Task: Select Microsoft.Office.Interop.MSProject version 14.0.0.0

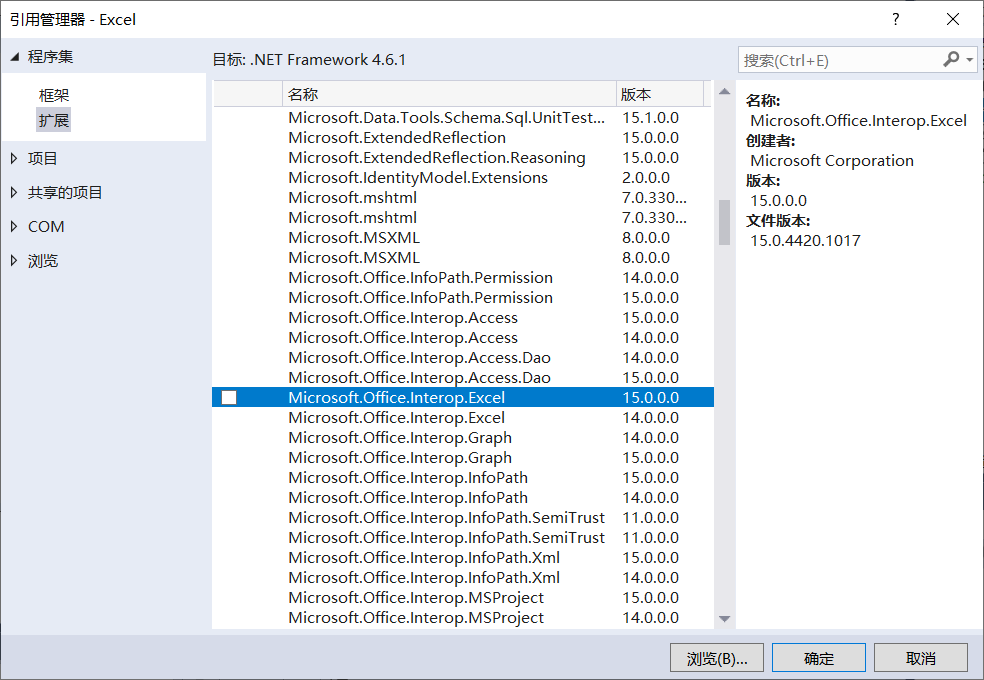Action: pyautogui.click(x=463, y=618)
